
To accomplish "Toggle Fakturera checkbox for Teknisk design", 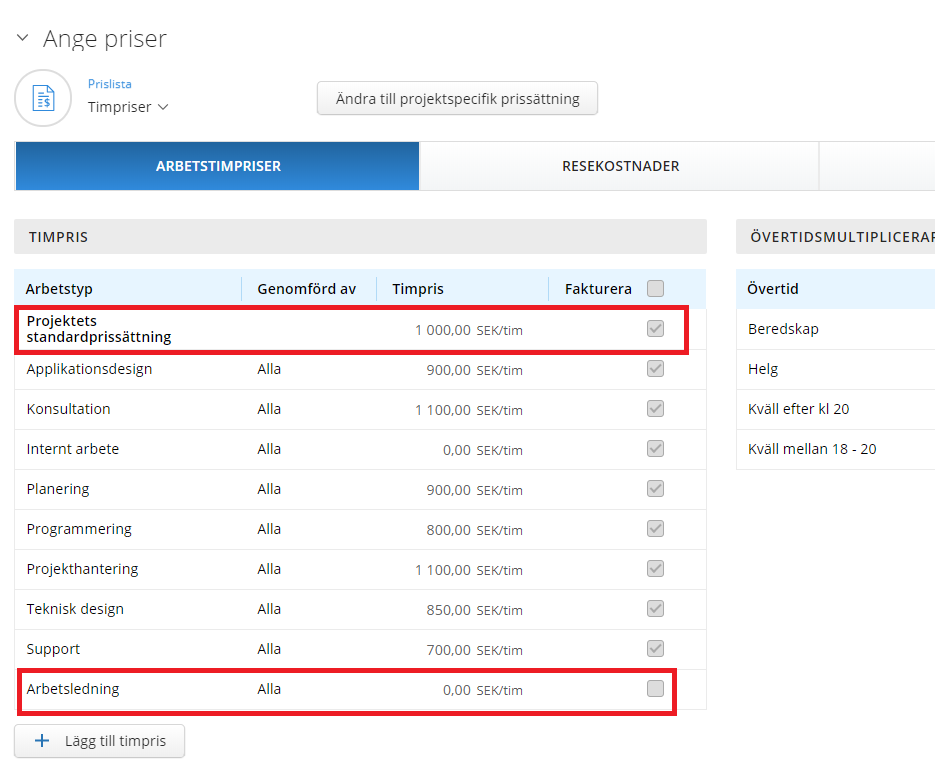I will 655,608.
